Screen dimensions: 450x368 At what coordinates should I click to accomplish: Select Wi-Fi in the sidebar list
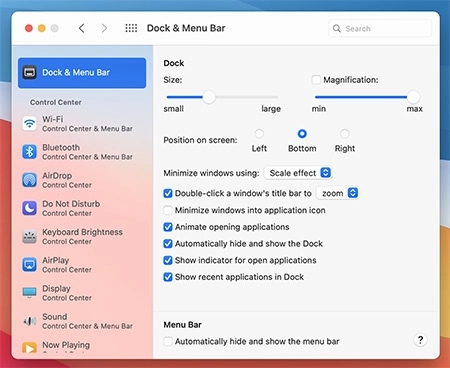tap(82, 124)
